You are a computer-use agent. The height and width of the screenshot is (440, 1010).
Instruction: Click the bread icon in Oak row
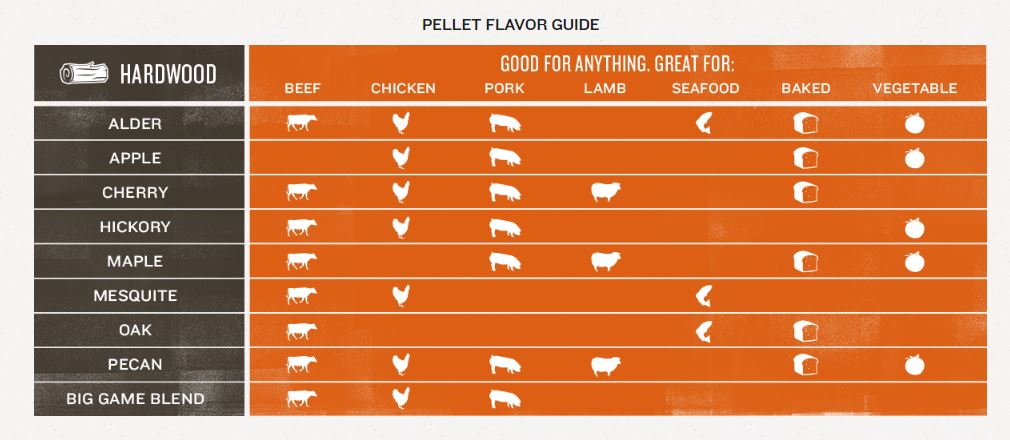click(805, 330)
